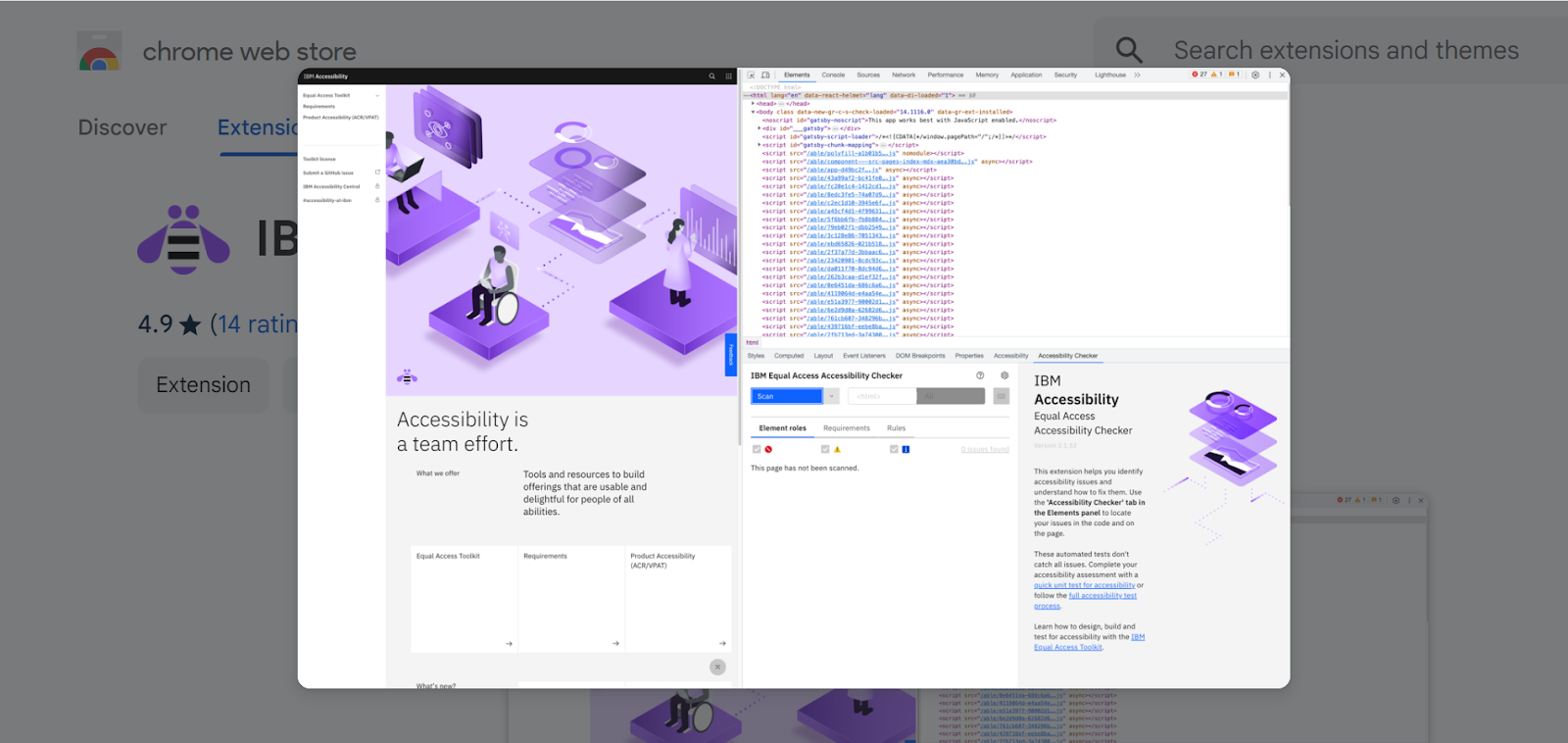This screenshot has width=1568, height=743.
Task: Click the blue vertical Feedback tab on IBM page
Action: 730,355
